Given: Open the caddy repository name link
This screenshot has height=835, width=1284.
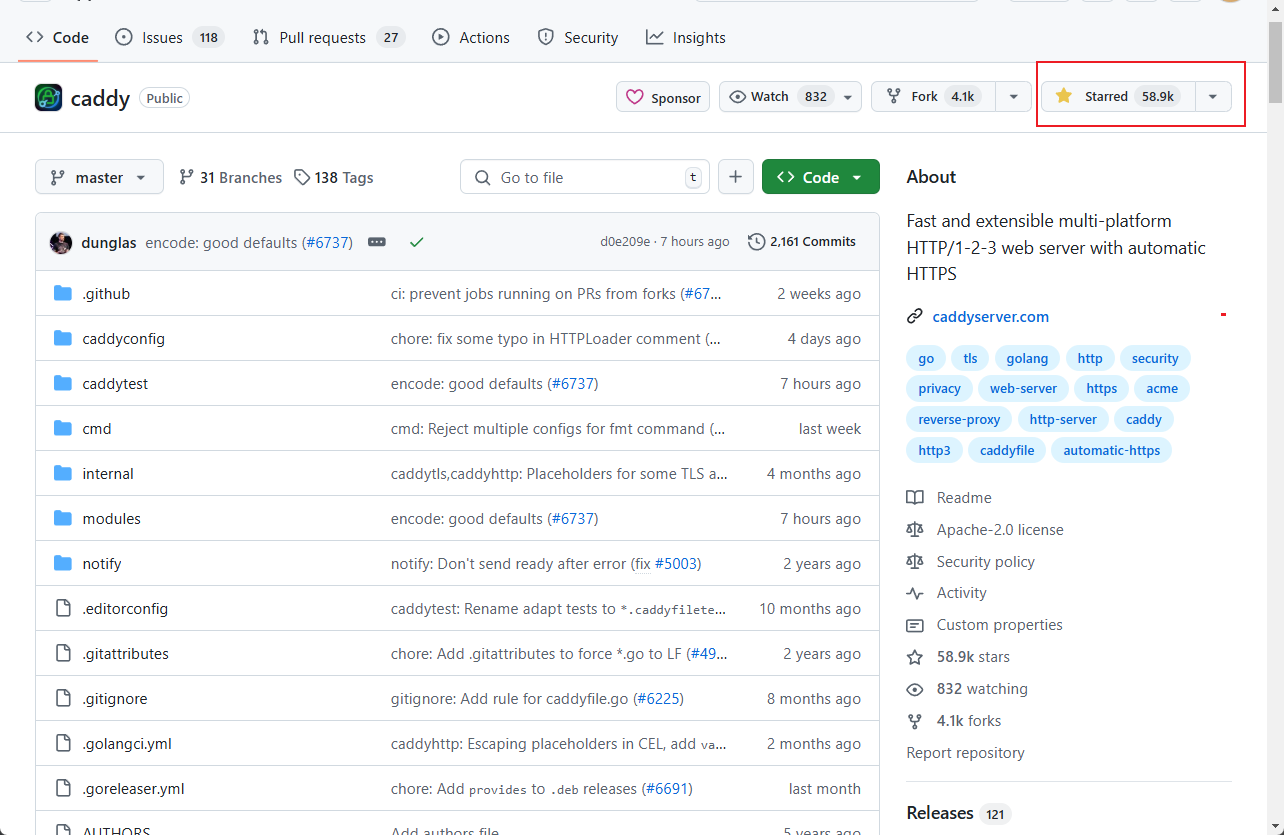Looking at the screenshot, I should [100, 98].
